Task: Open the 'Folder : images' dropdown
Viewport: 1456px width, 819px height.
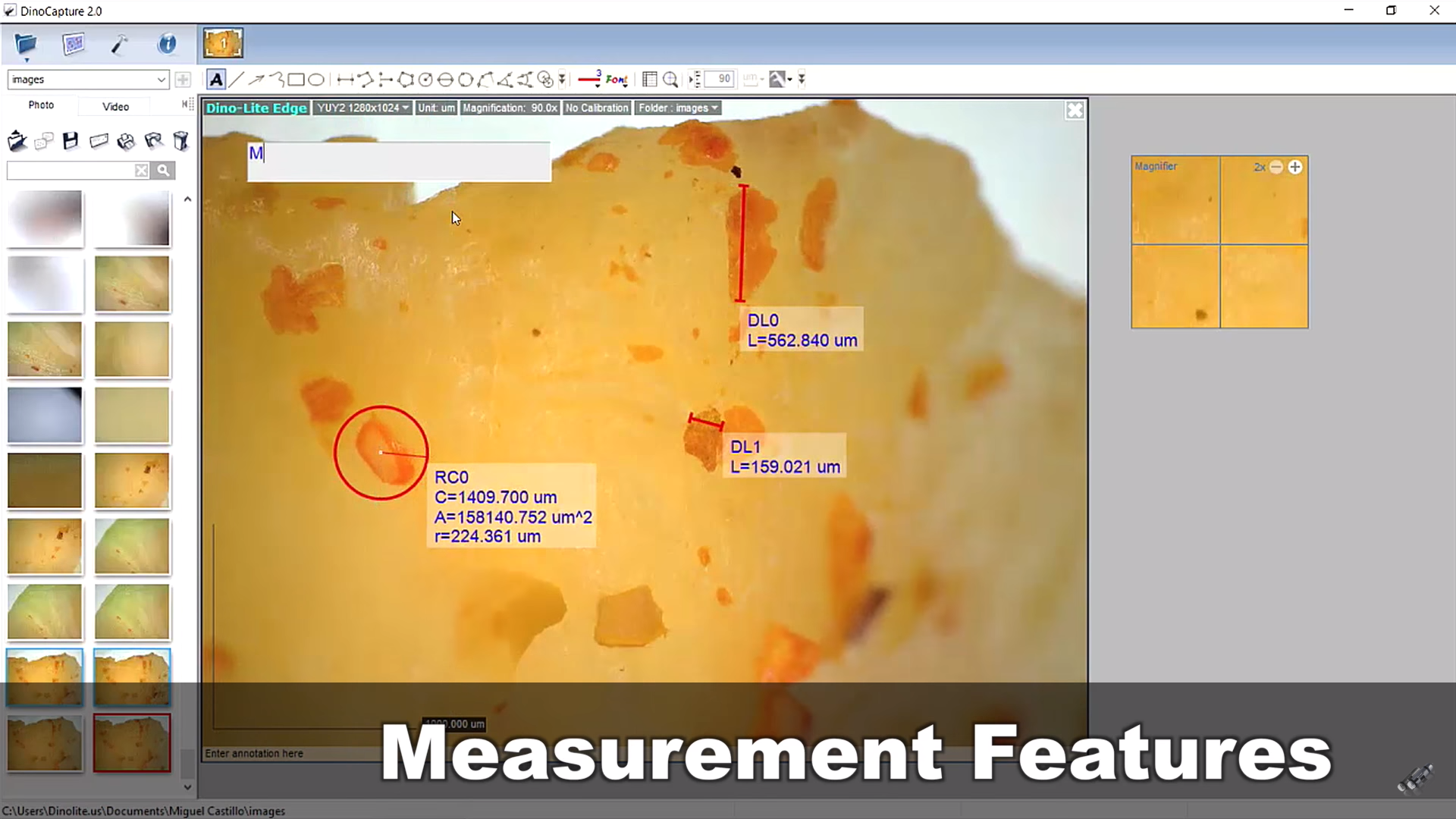Action: click(x=678, y=108)
